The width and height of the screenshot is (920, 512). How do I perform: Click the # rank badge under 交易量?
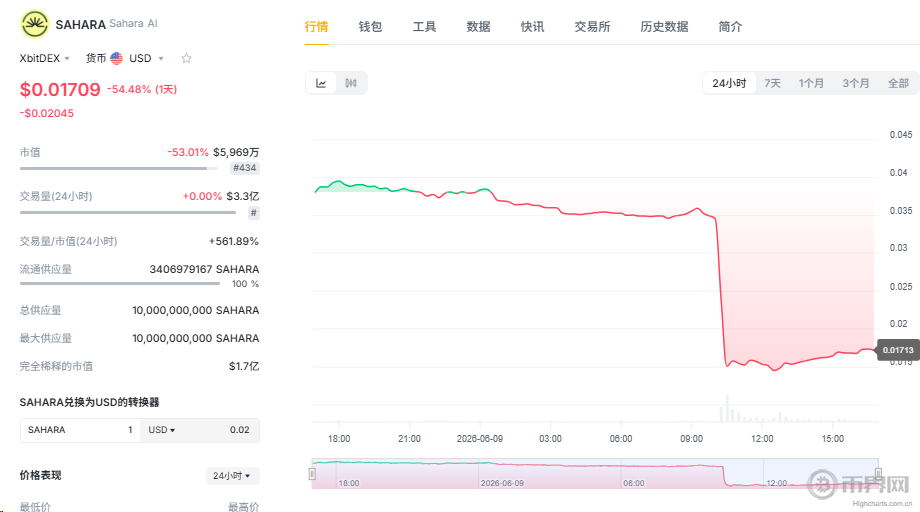253,213
